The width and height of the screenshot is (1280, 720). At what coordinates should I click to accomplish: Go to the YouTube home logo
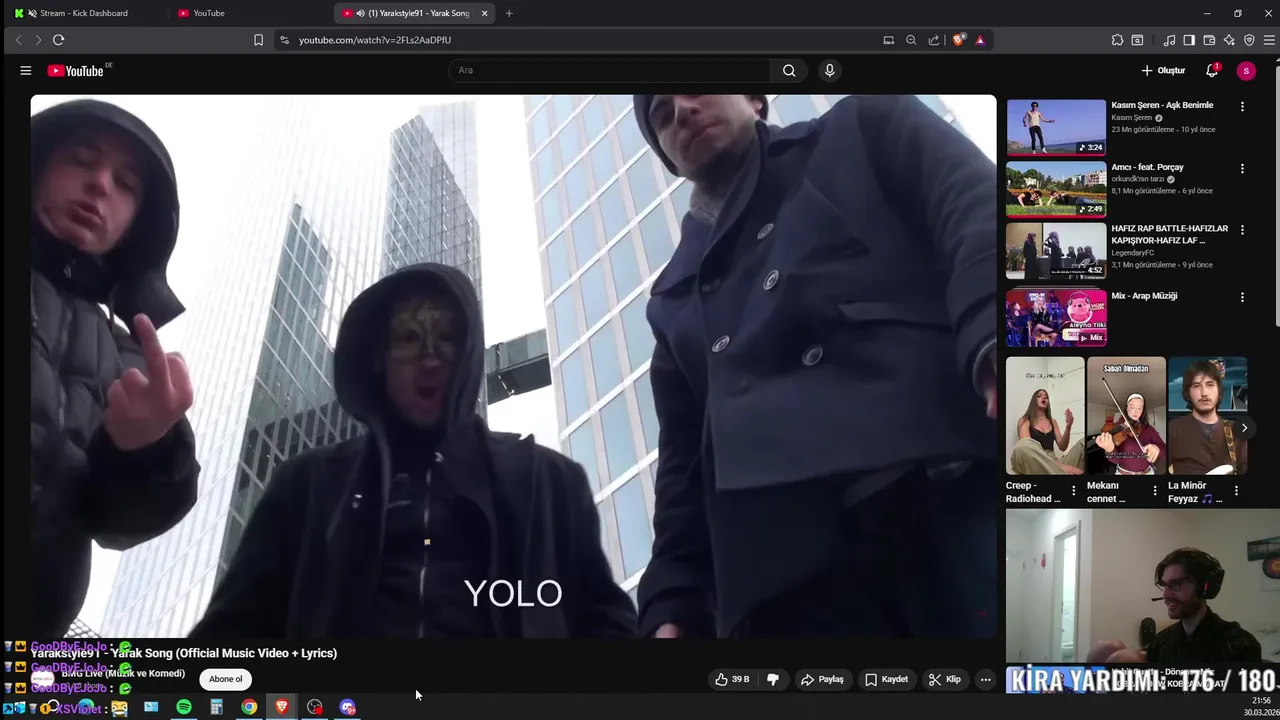(76, 71)
